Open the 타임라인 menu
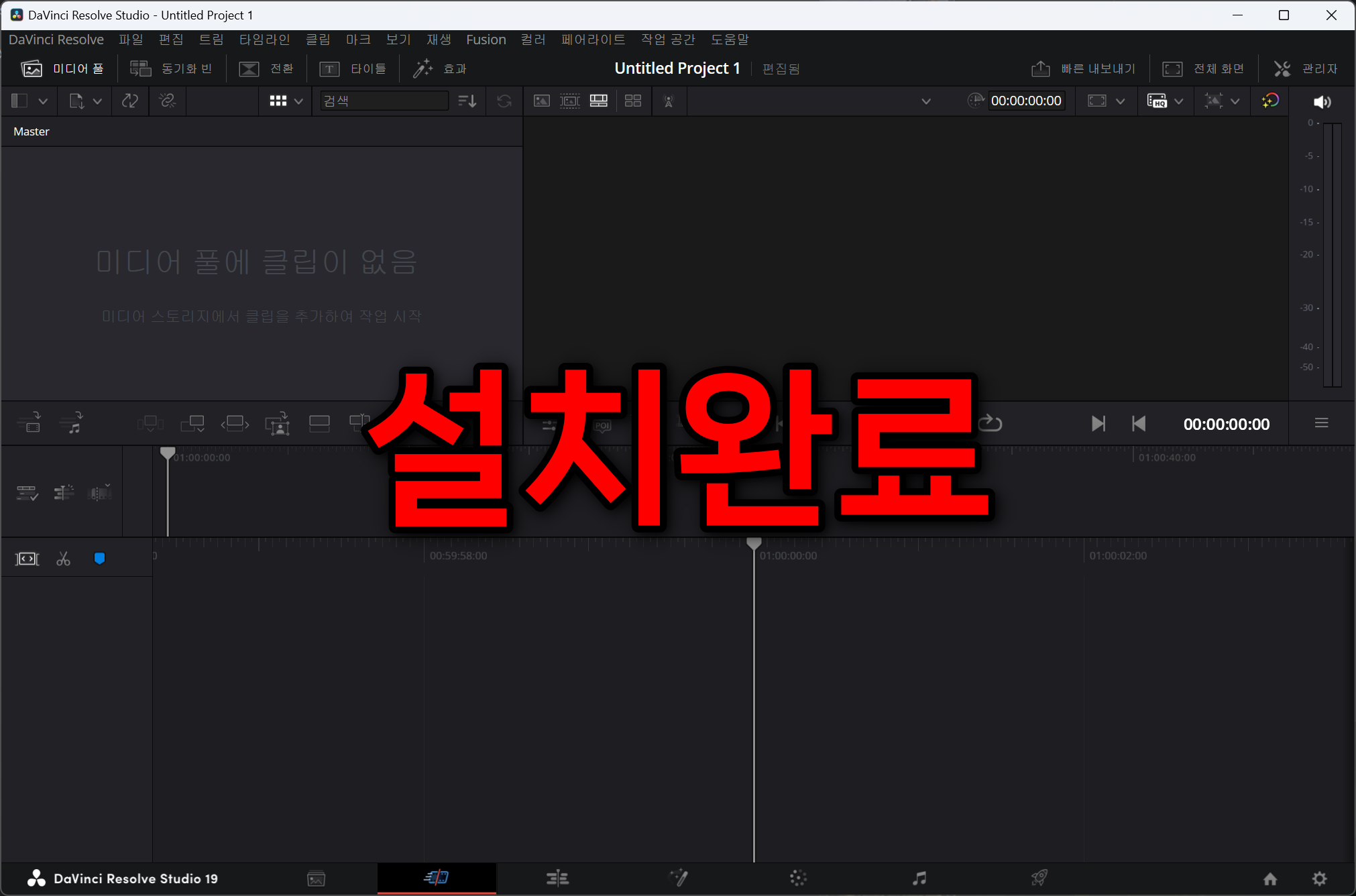The width and height of the screenshot is (1356, 896). coord(264,40)
